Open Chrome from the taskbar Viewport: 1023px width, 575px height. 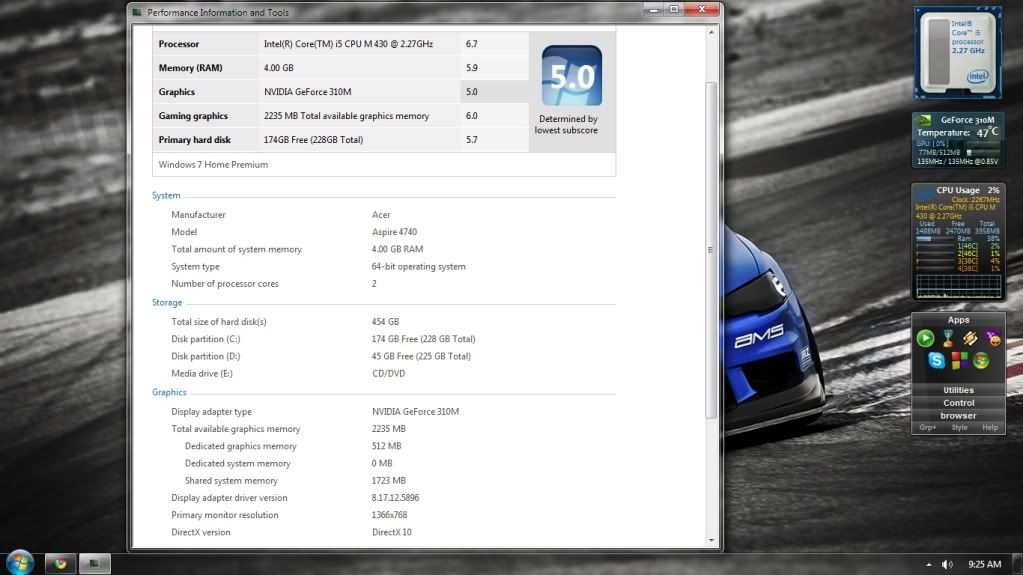[60, 563]
